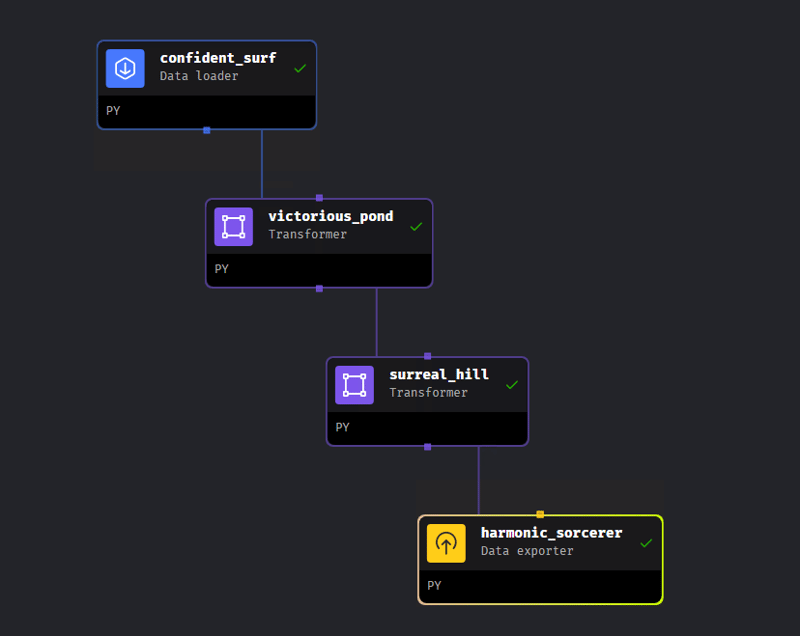Click the green checkmark on victorious_pond block
The image size is (800, 636).
click(416, 226)
